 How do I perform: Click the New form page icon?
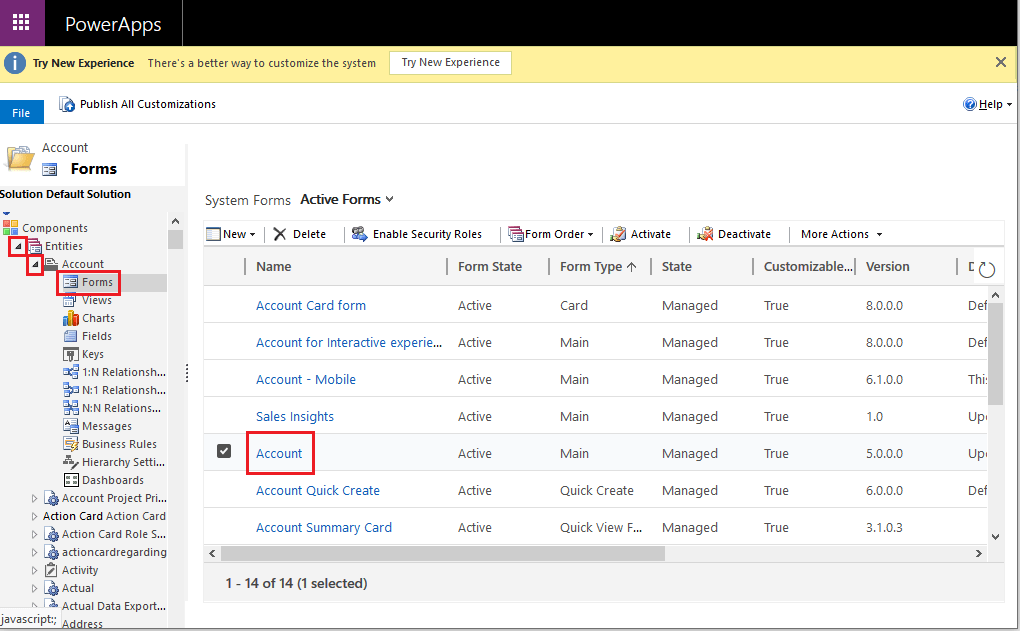click(x=213, y=234)
